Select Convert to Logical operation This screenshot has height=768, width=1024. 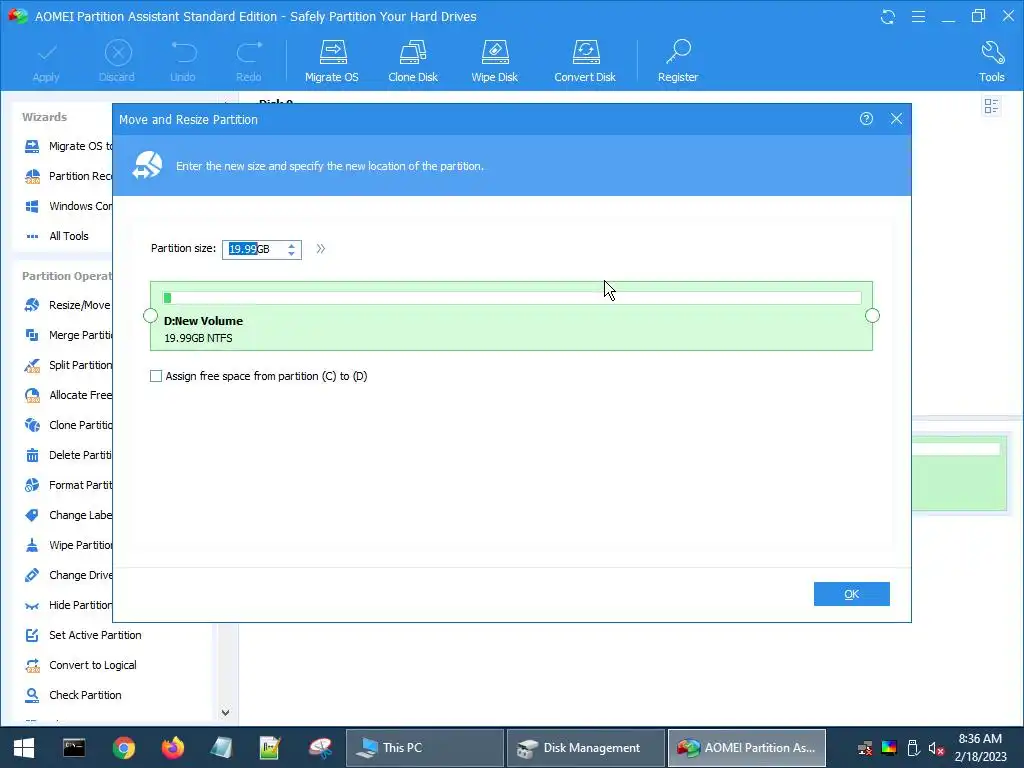click(80, 665)
